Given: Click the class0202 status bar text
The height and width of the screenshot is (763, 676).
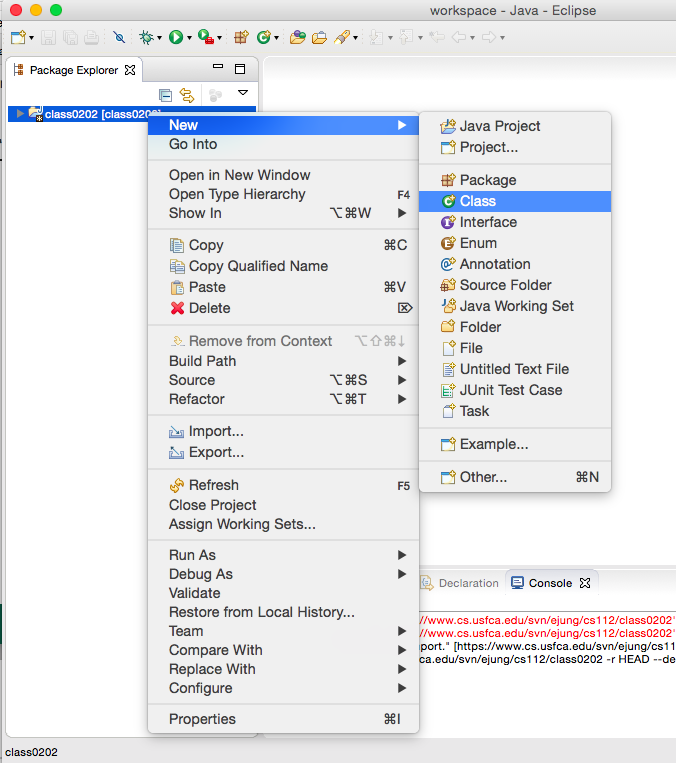Looking at the screenshot, I should click(31, 752).
